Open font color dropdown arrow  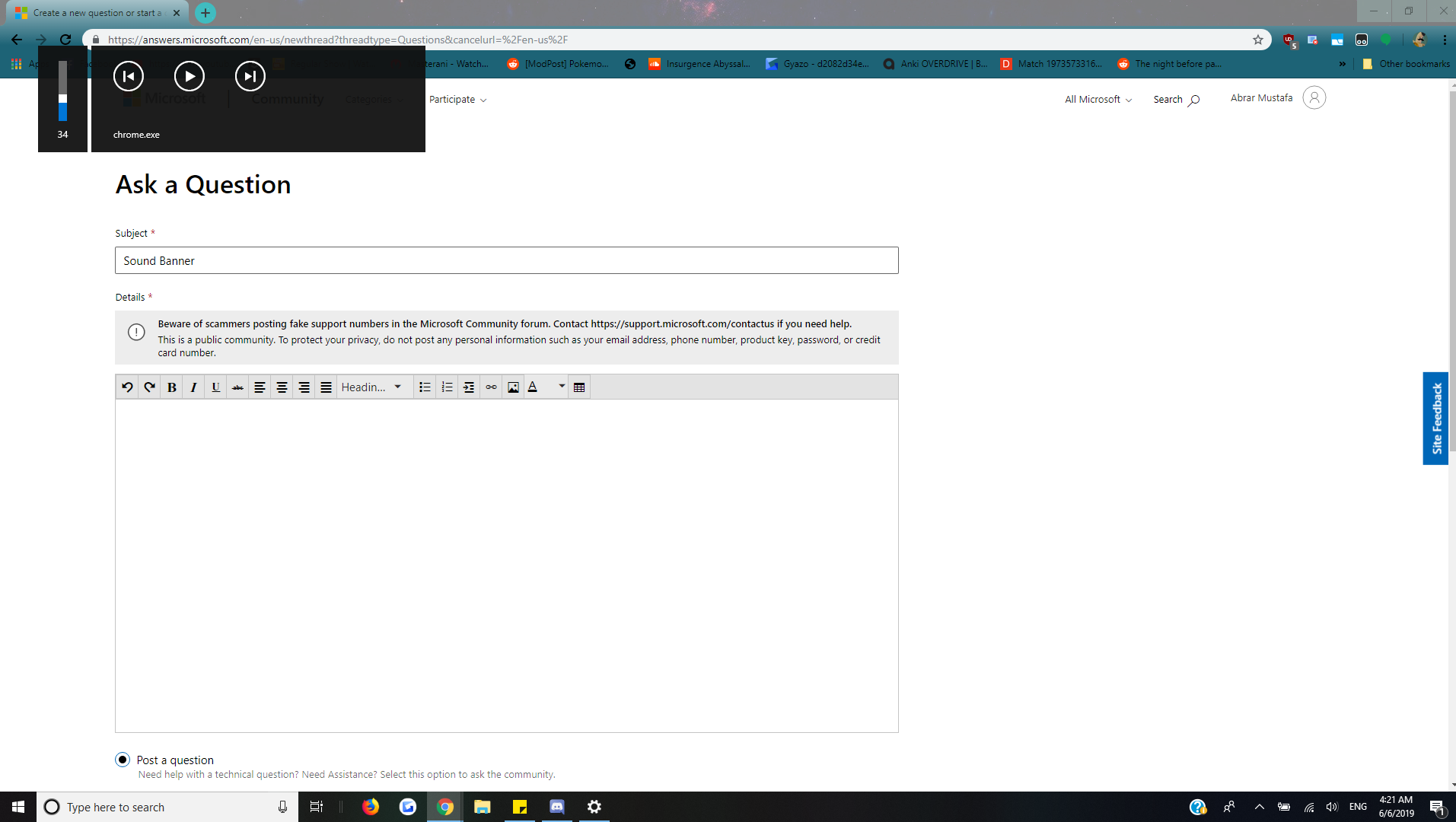tap(562, 387)
